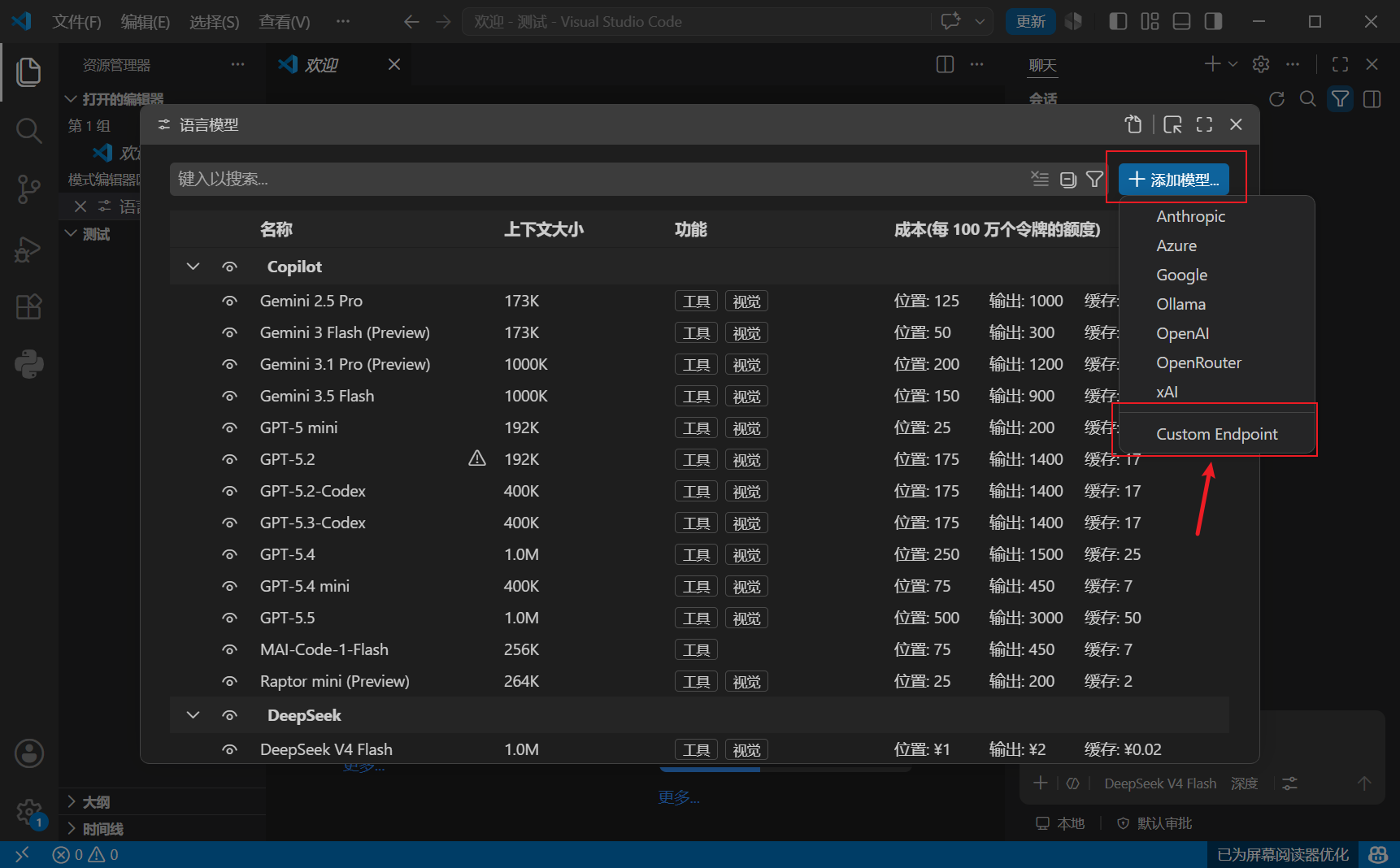Toggle the primary side bar layout icon
Viewport: 1400px width, 868px height.
coord(1118,22)
